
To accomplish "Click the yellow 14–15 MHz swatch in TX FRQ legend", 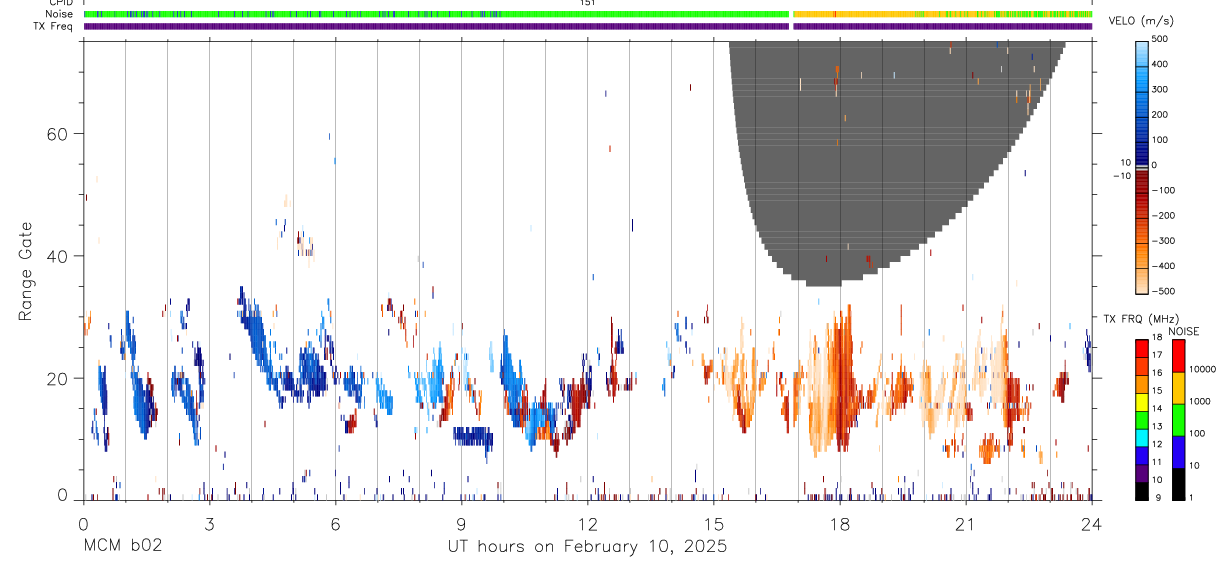I will pyautogui.click(x=1141, y=402).
